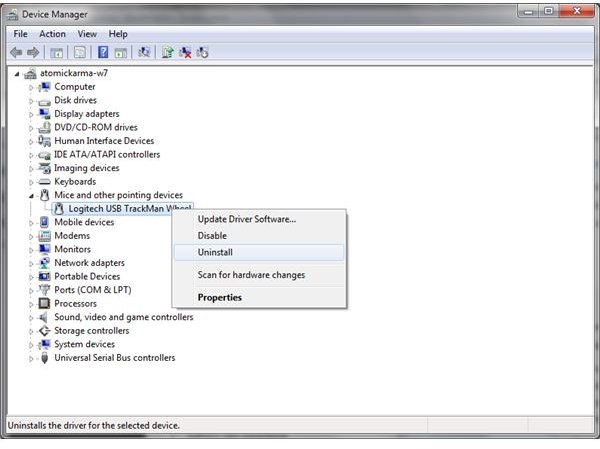The width and height of the screenshot is (600, 449).
Task: Choose Disable in the context menu
Action: (x=259, y=236)
